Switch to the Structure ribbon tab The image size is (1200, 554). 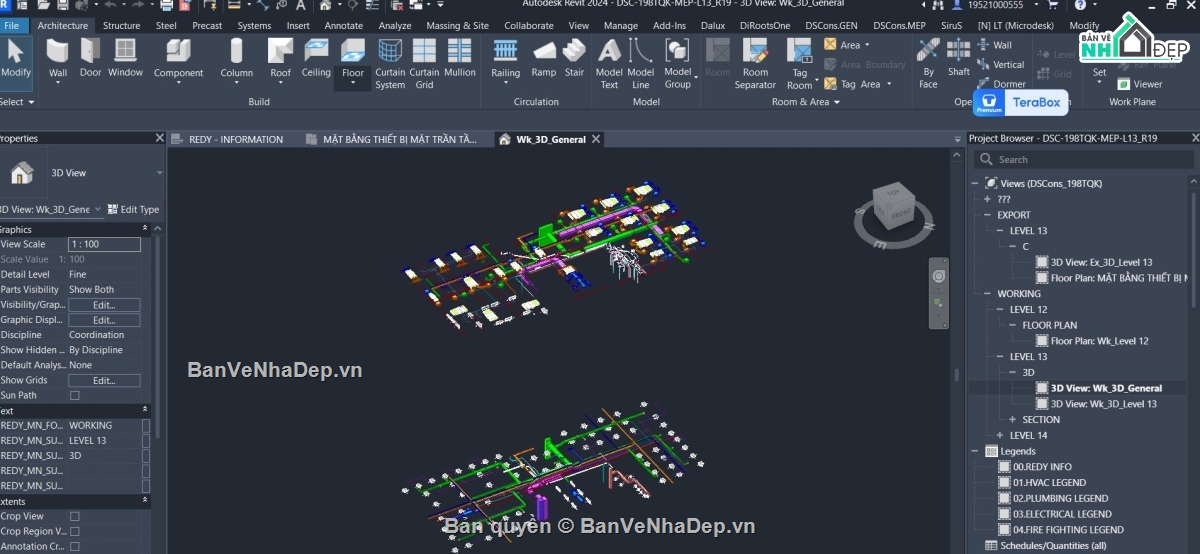pos(121,25)
